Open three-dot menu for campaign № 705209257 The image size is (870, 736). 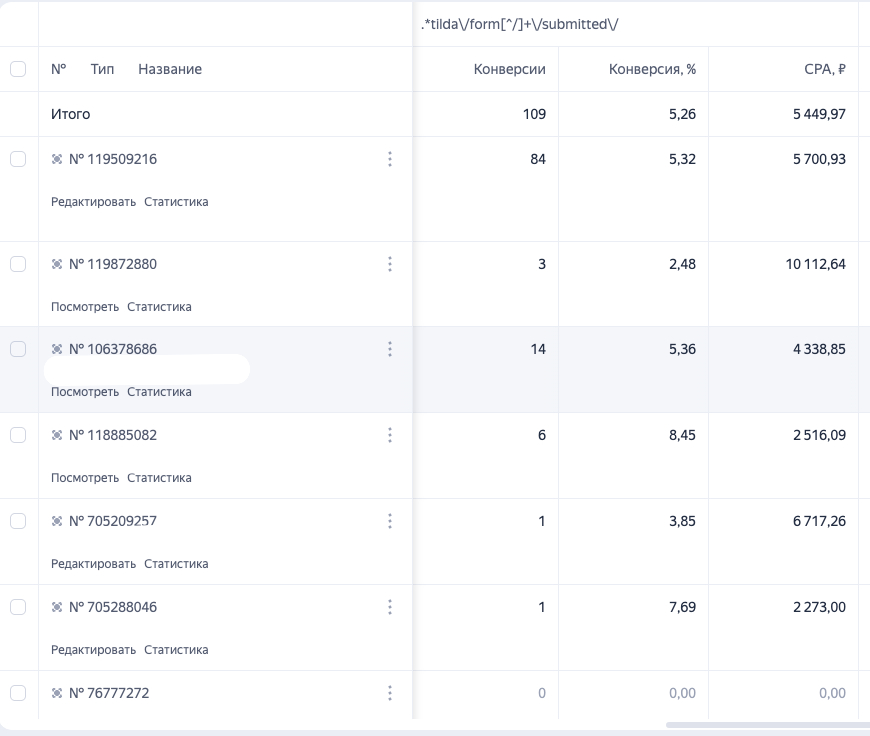pyautogui.click(x=390, y=521)
